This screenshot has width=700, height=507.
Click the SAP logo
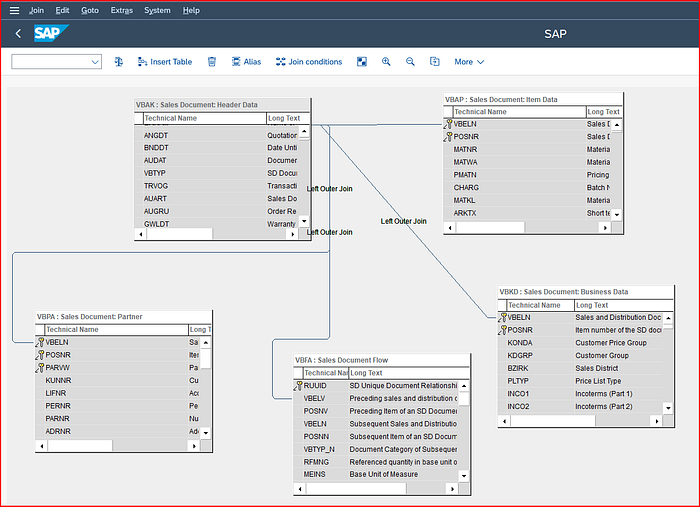click(x=51, y=33)
